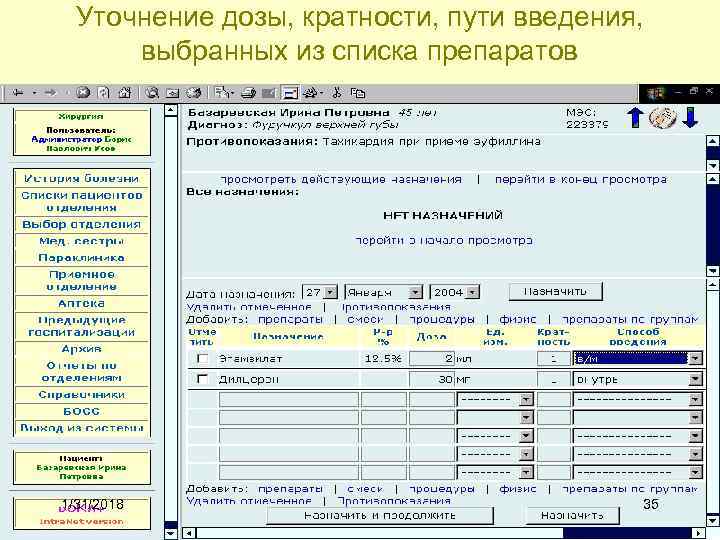
Task: Click top препараты add link
Action: coord(290,319)
